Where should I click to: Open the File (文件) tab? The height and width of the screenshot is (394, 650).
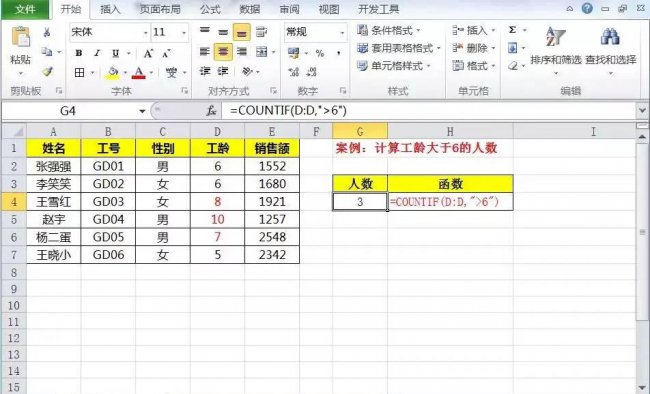(x=25, y=9)
